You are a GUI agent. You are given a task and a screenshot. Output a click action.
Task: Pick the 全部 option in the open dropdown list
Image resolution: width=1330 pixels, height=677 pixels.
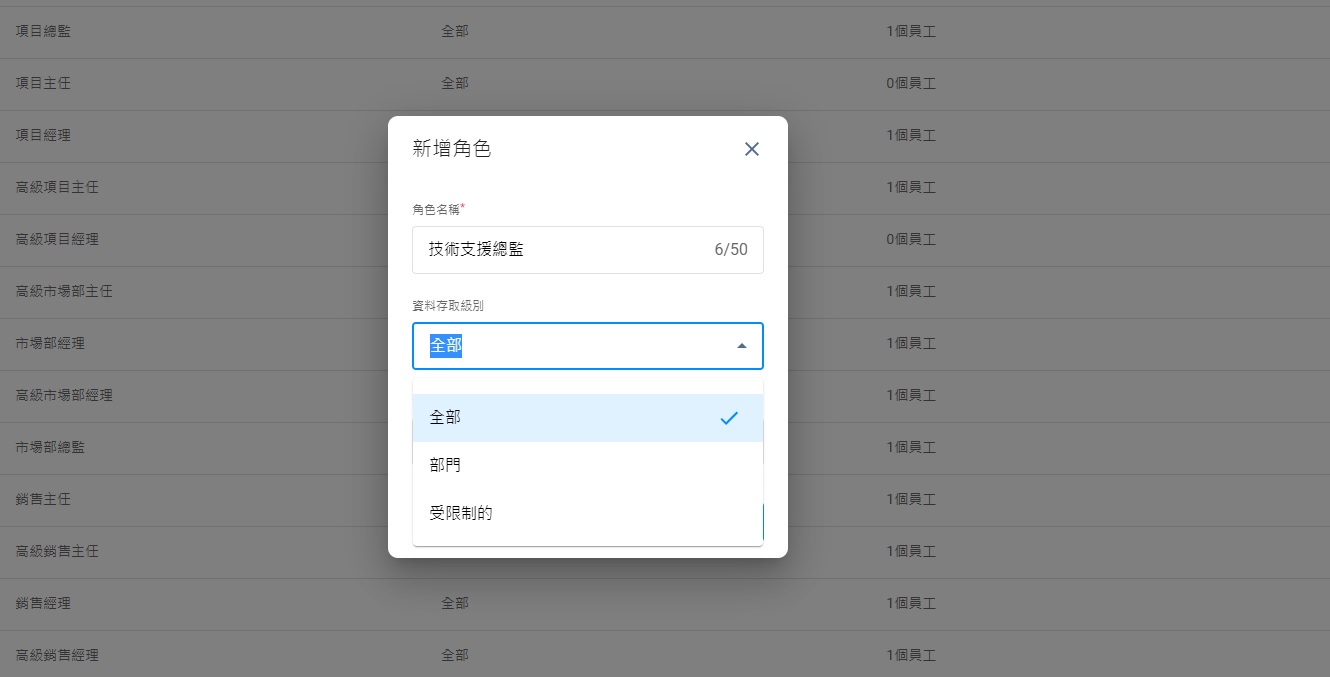[x=446, y=418]
